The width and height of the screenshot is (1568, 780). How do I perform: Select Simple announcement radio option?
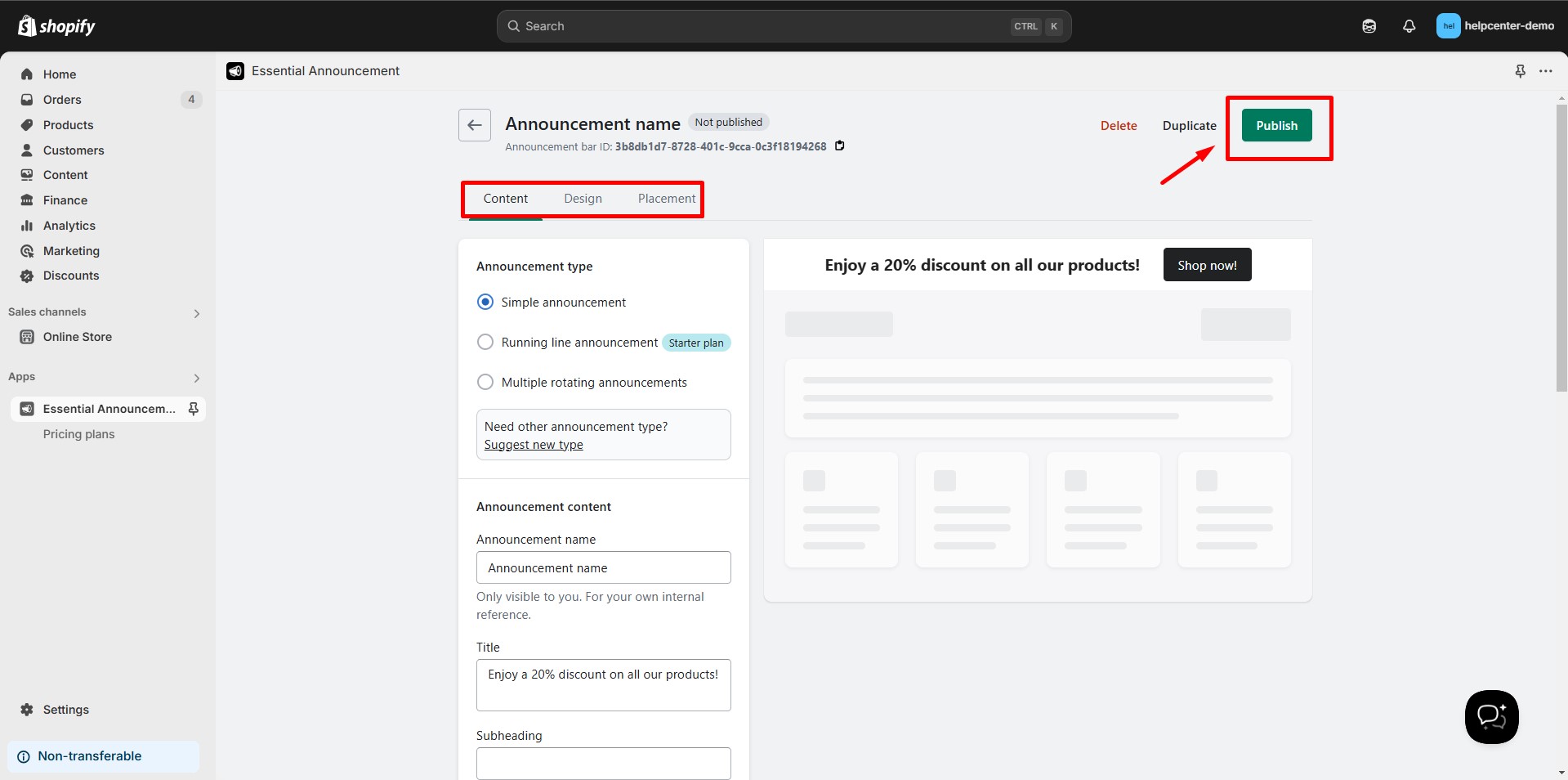pyautogui.click(x=485, y=303)
